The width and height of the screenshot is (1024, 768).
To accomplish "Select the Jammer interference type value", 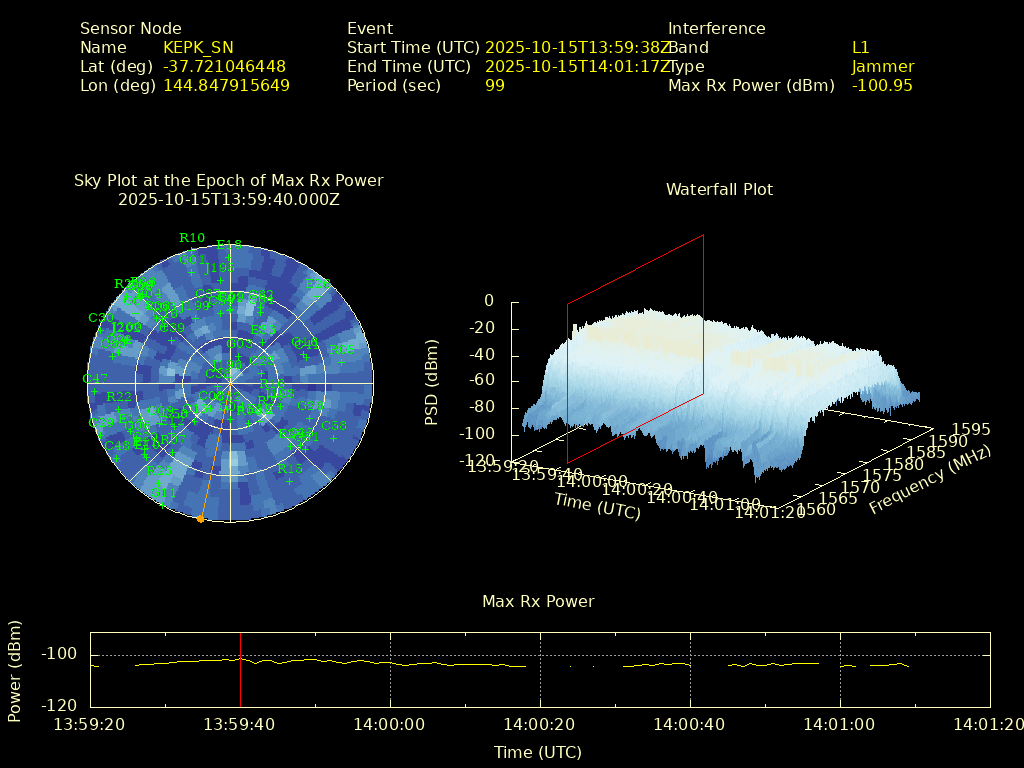I will (882, 66).
